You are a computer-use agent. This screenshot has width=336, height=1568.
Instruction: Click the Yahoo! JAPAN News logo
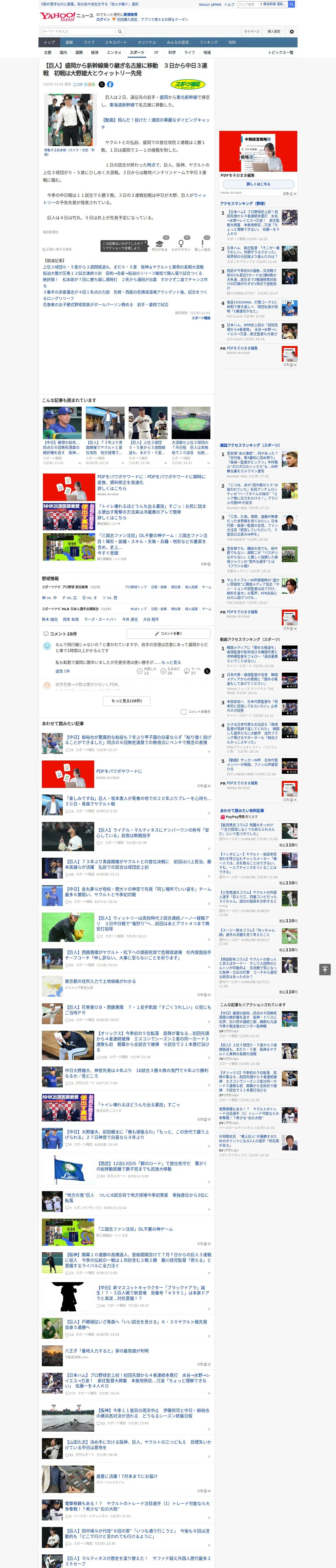coord(66,16)
